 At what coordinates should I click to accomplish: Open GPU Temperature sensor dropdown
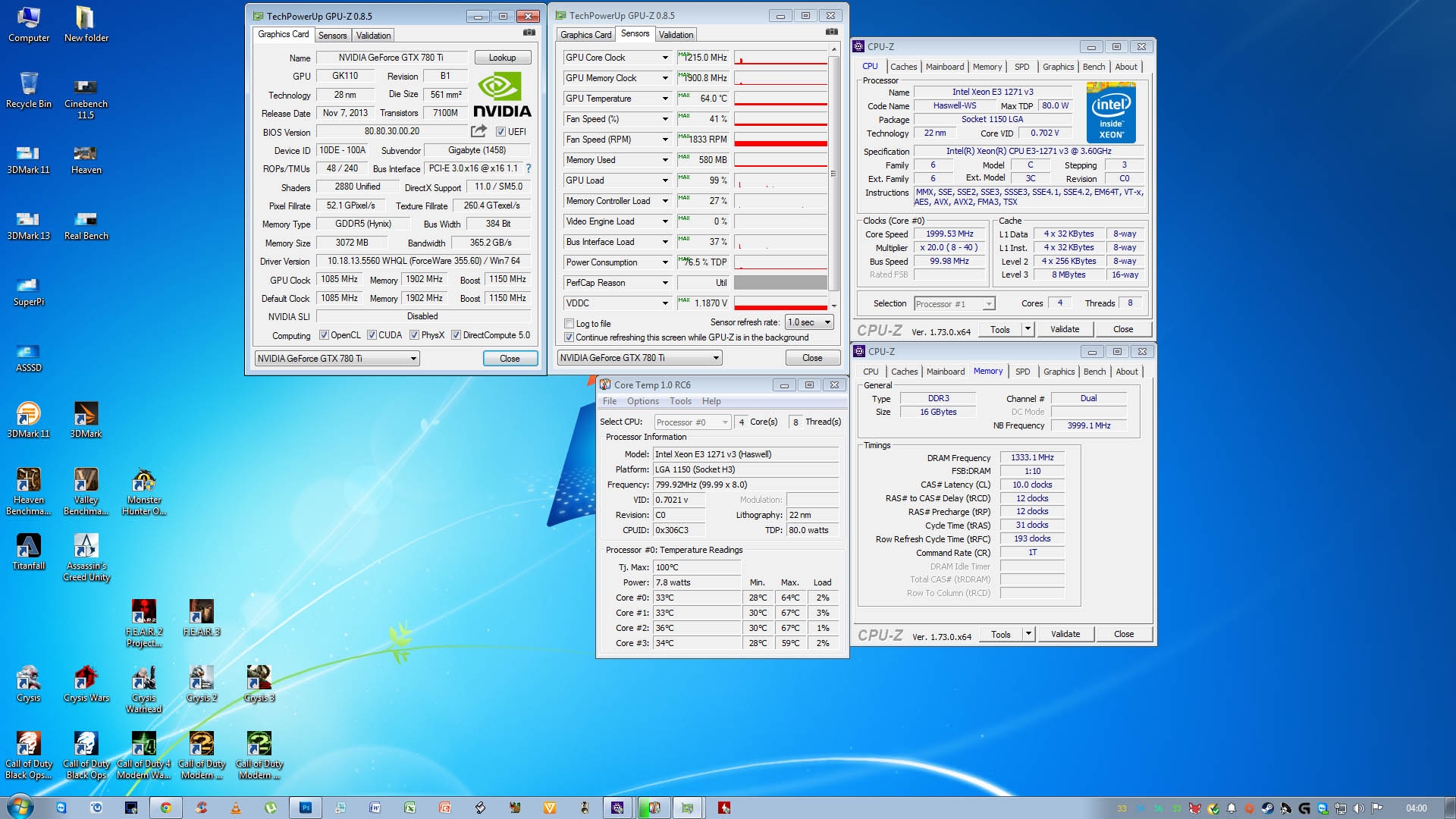(665, 99)
